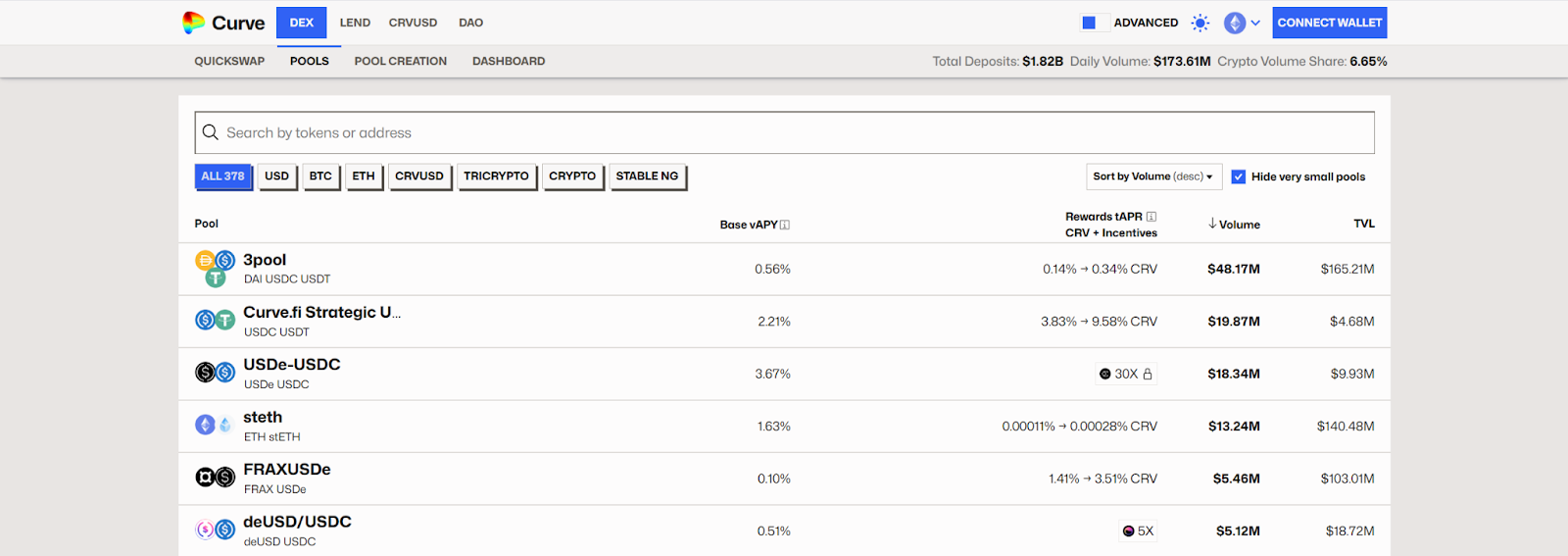Image resolution: width=1568 pixels, height=556 pixels.
Task: Click the 5X points badge icon
Action: (1129, 531)
